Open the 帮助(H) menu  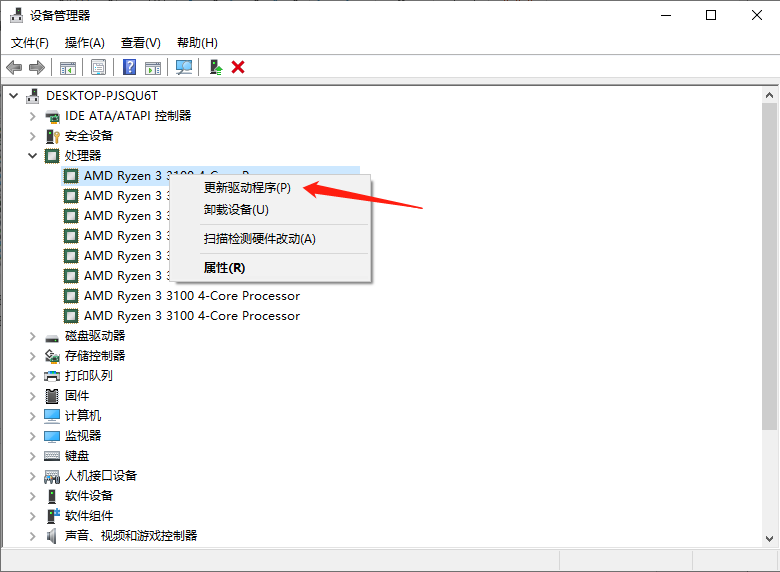[x=197, y=43]
